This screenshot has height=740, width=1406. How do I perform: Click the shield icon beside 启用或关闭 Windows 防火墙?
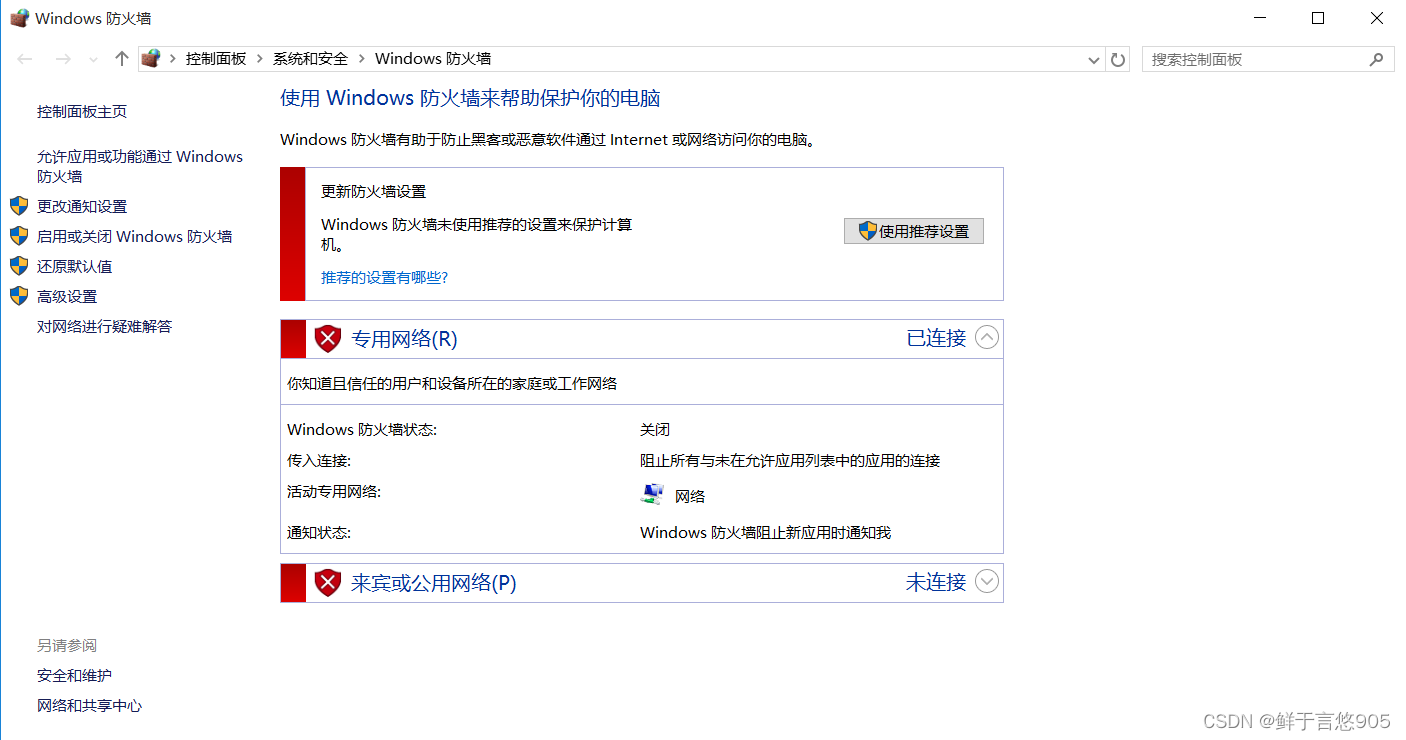click(x=19, y=236)
